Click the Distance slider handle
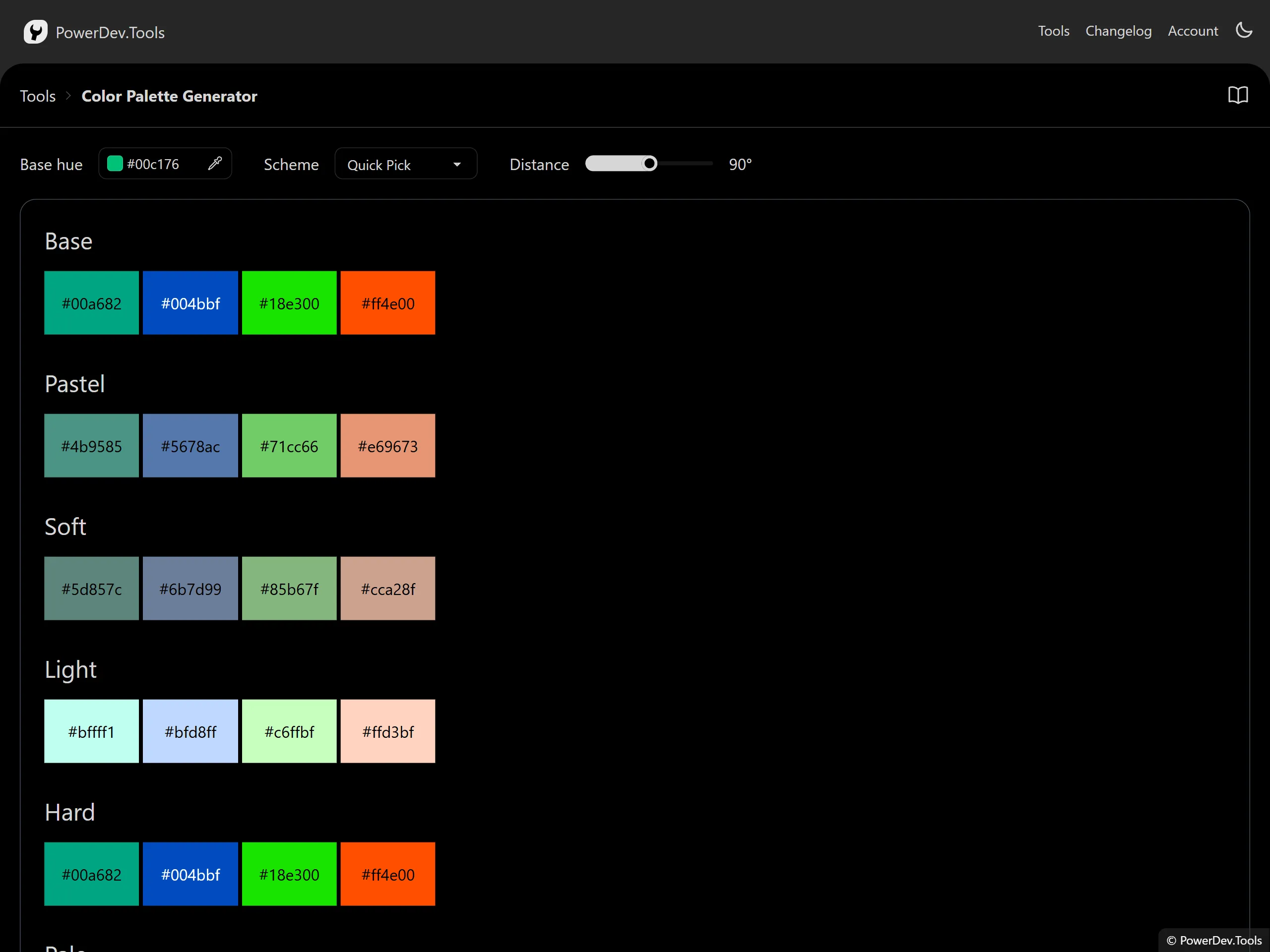The image size is (1270, 952). (x=649, y=164)
